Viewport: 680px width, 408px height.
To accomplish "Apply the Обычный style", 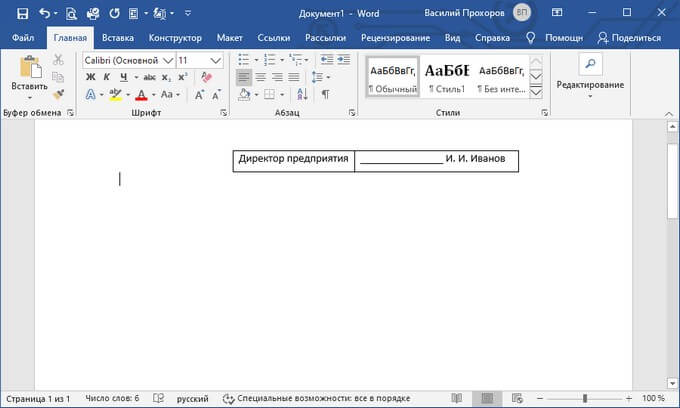I will (392, 77).
